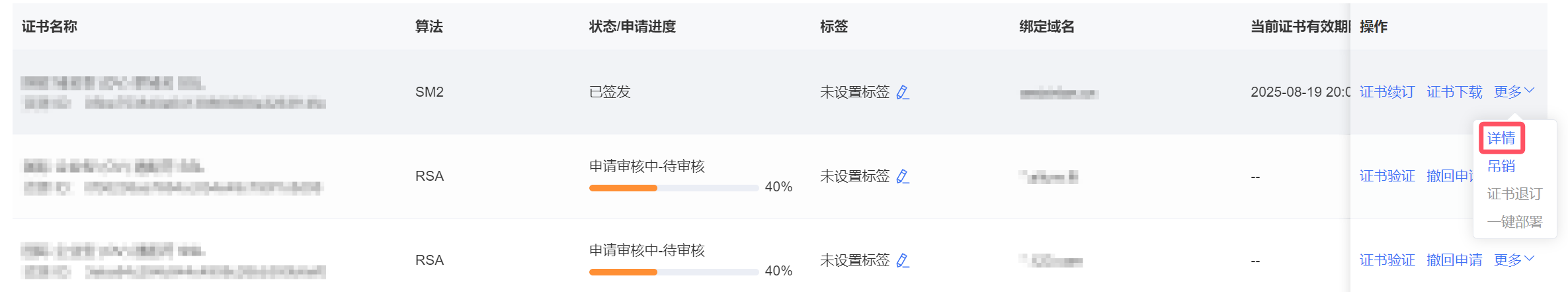Click 证书验证 in third row

coord(1387,260)
